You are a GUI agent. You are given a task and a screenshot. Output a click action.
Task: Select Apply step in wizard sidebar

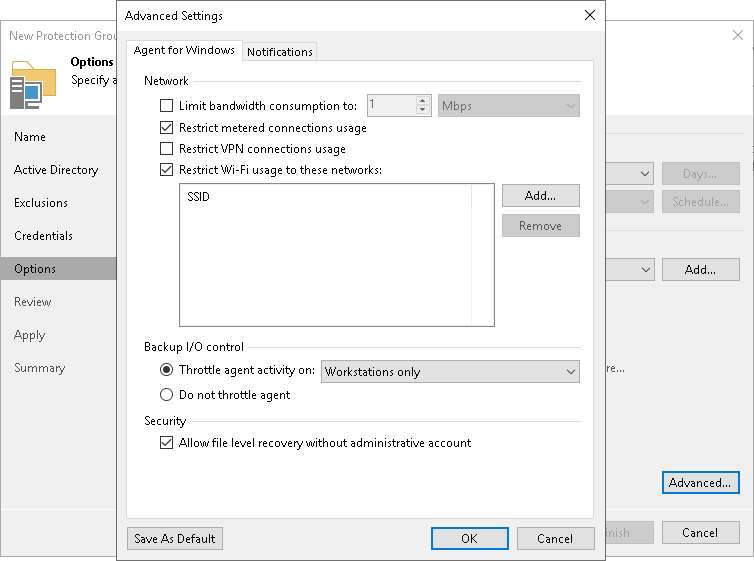coord(30,335)
